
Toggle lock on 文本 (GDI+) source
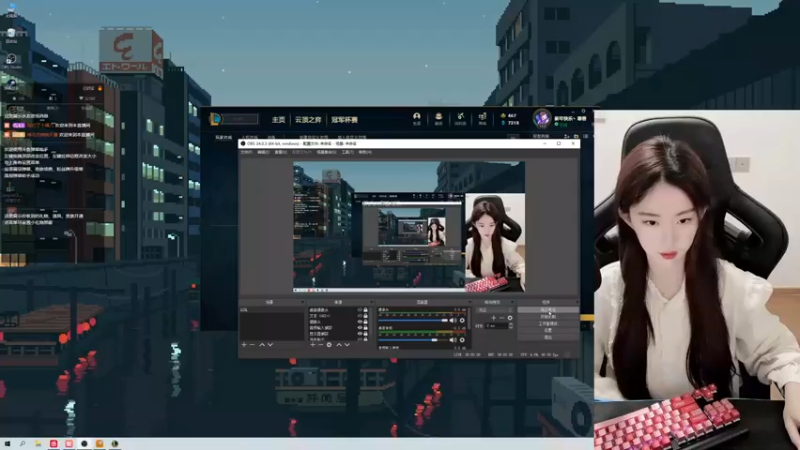click(365, 316)
